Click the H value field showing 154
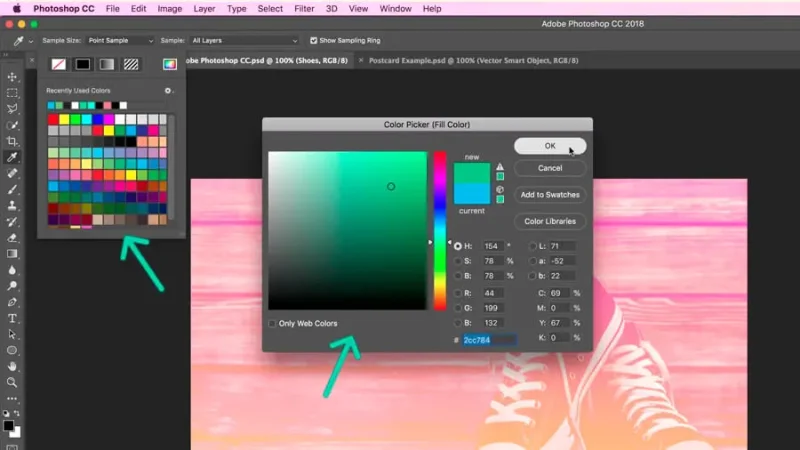 tap(493, 246)
